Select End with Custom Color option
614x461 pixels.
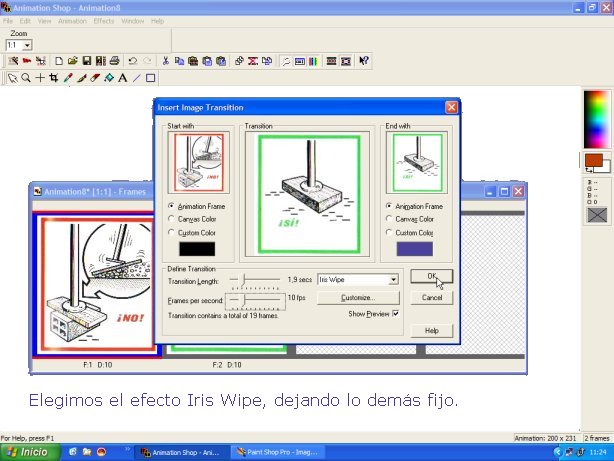coord(389,232)
